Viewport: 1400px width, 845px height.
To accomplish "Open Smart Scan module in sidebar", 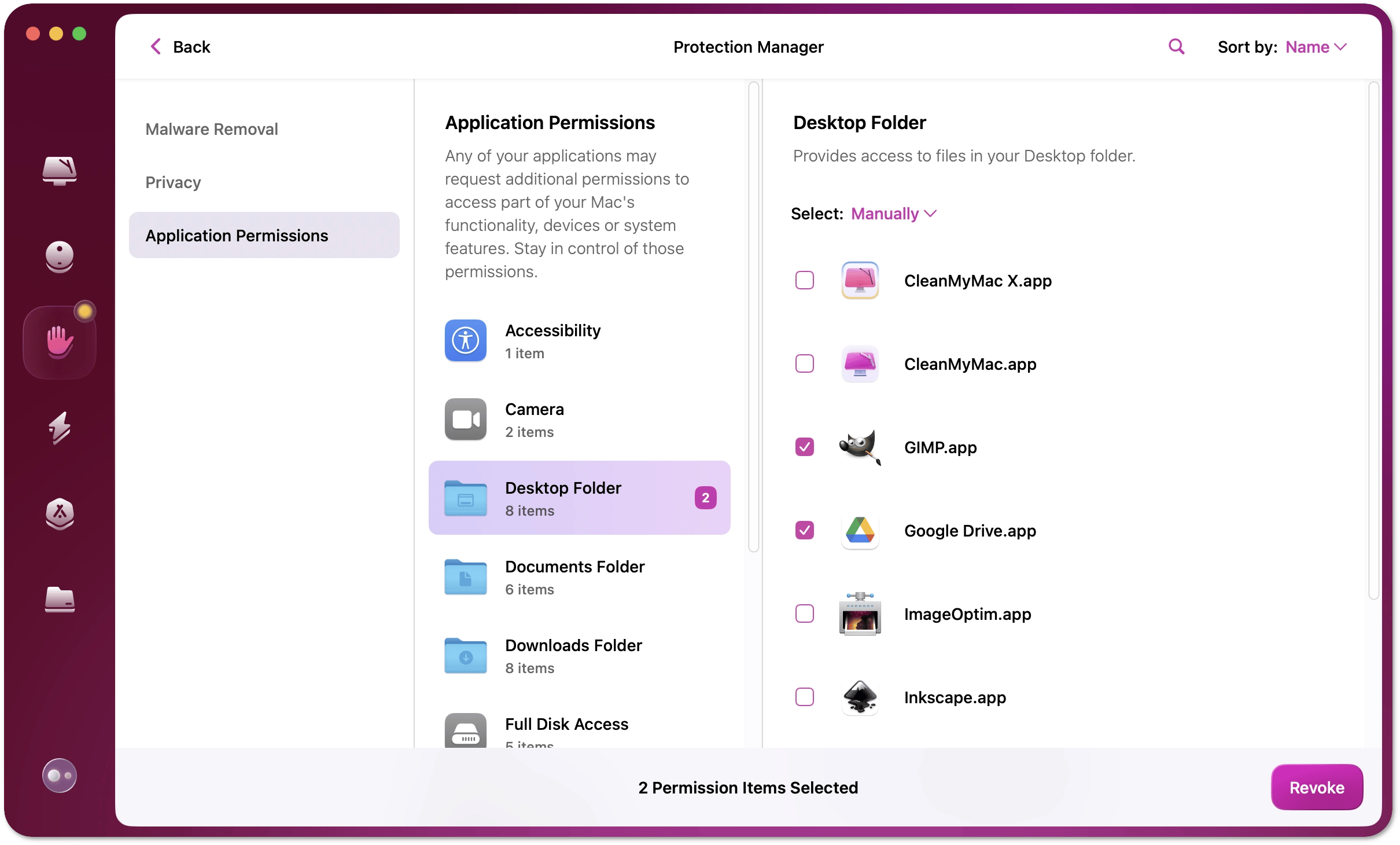I will click(x=60, y=171).
